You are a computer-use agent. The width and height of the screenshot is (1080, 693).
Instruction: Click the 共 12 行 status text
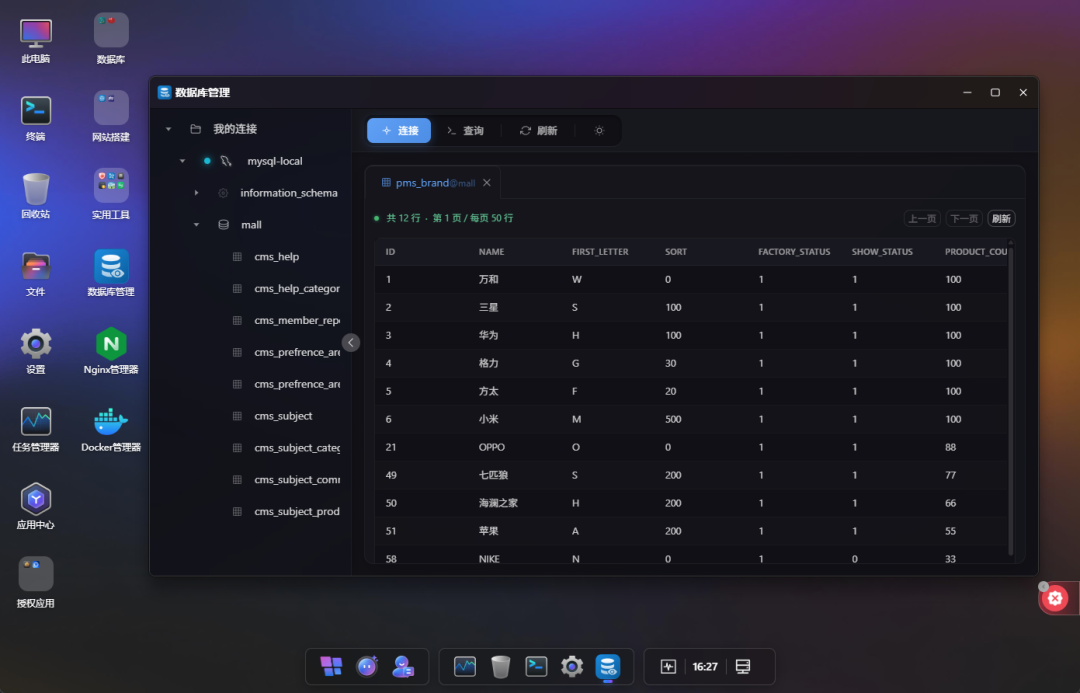[403, 218]
